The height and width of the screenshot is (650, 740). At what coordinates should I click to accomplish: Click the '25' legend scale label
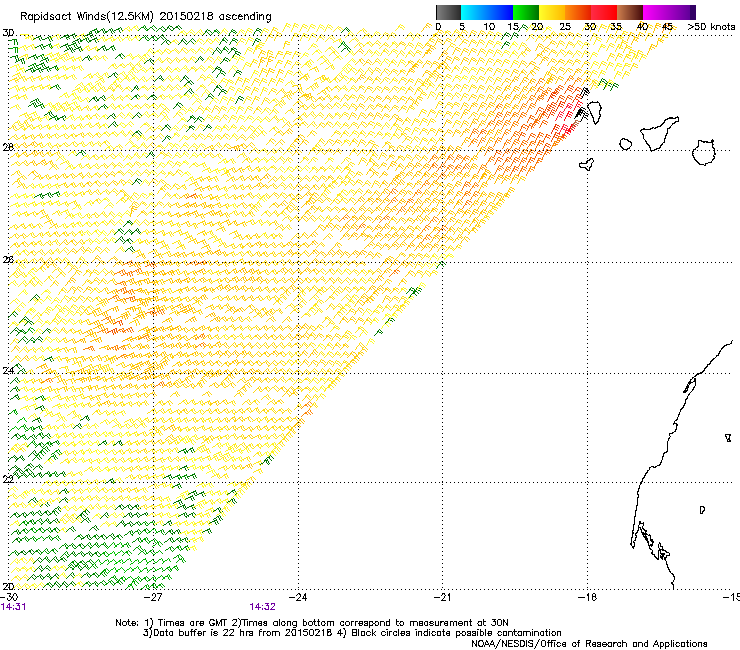tap(565, 26)
